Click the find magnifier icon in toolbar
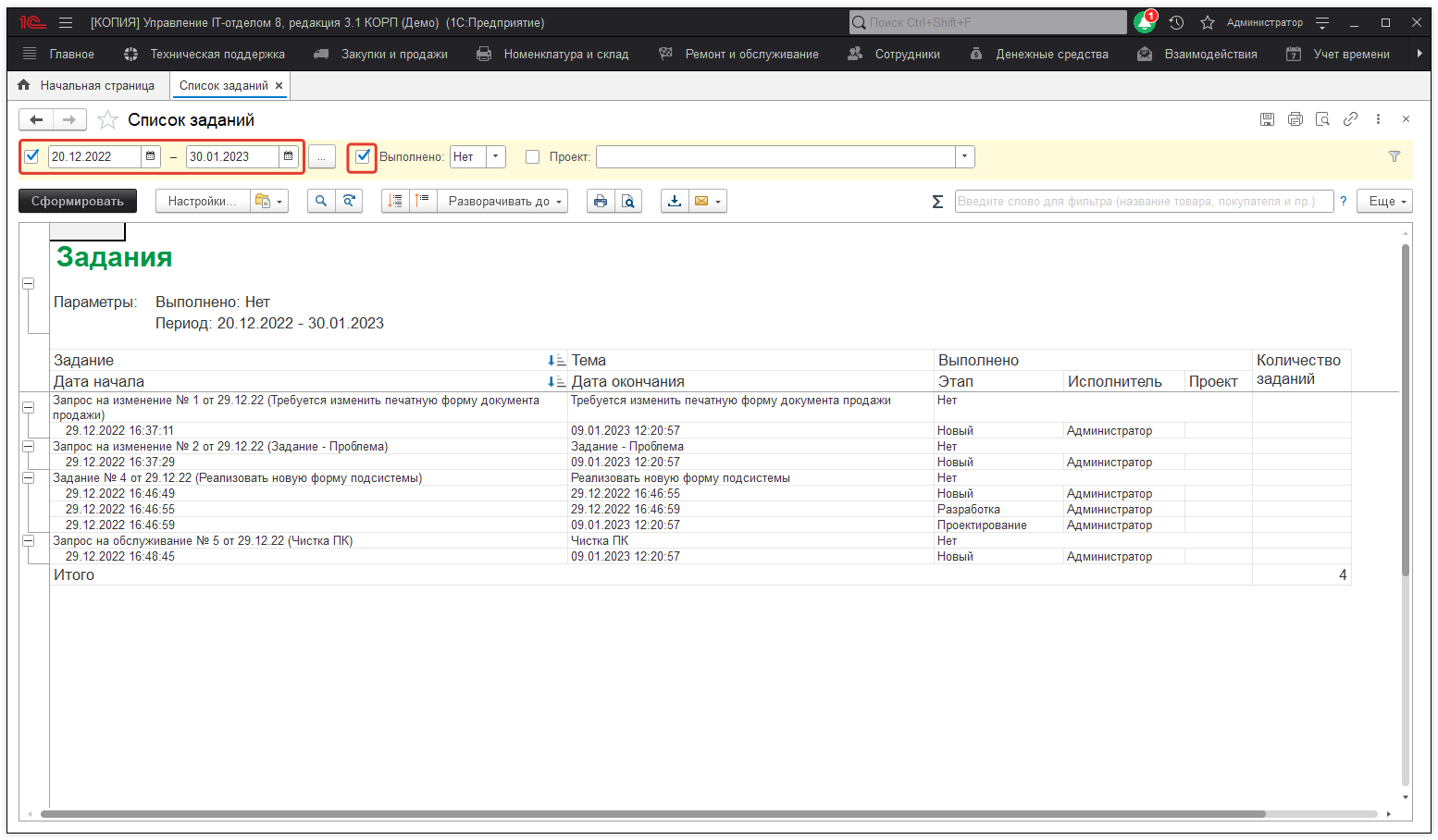1438x840 pixels. pyautogui.click(x=321, y=201)
